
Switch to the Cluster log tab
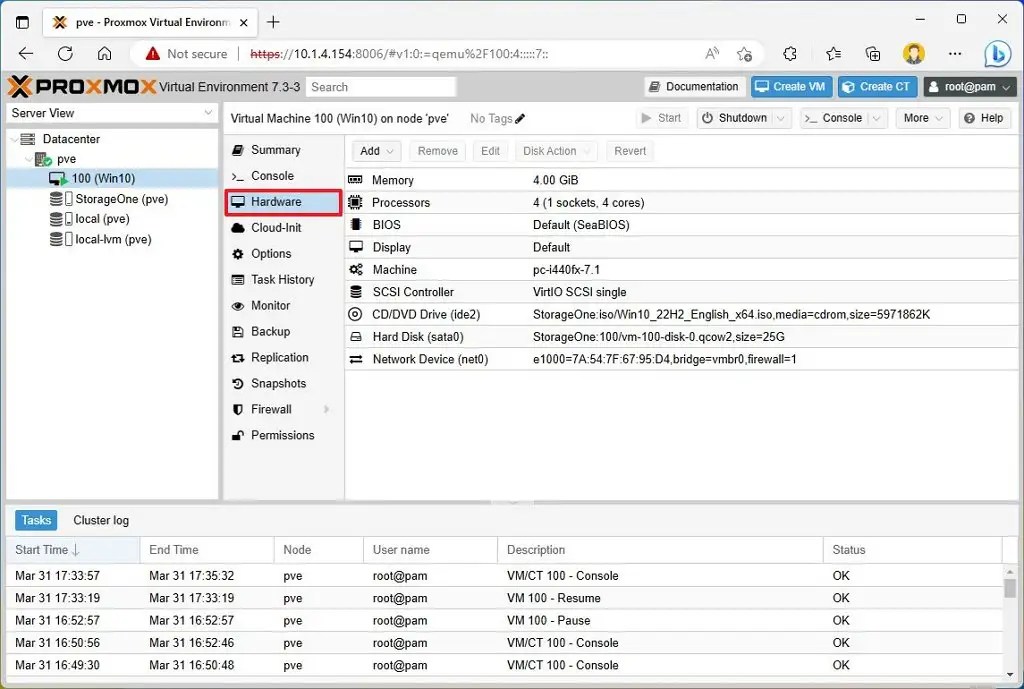100,520
